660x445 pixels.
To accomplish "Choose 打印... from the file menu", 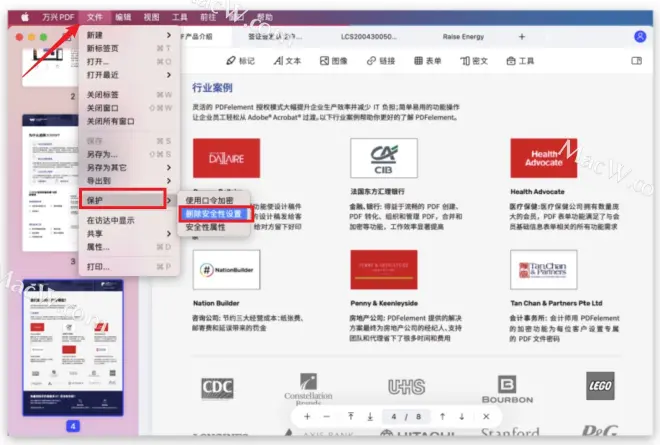I will point(129,267).
